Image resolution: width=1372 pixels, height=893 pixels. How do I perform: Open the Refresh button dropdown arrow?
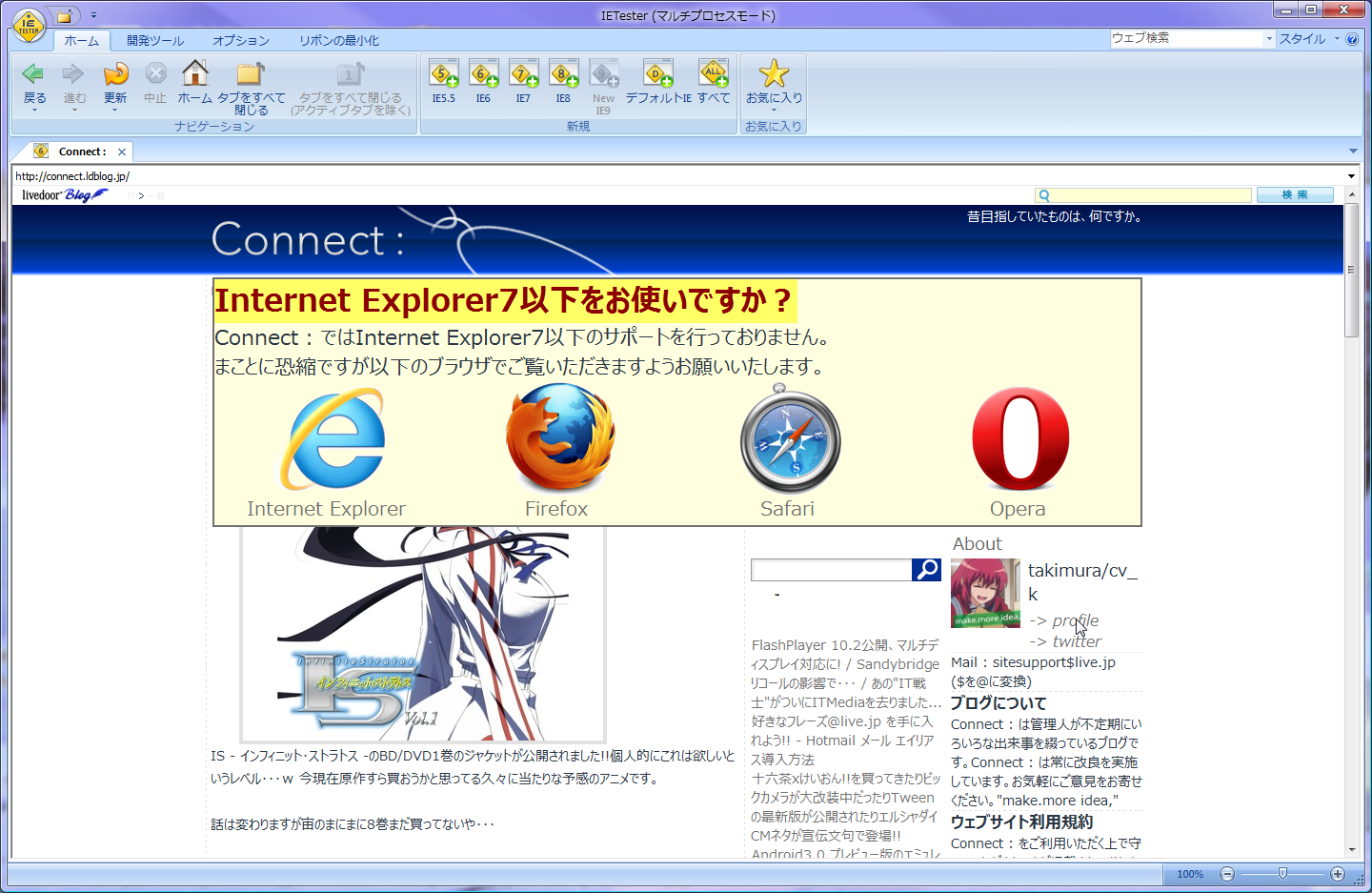(115, 111)
